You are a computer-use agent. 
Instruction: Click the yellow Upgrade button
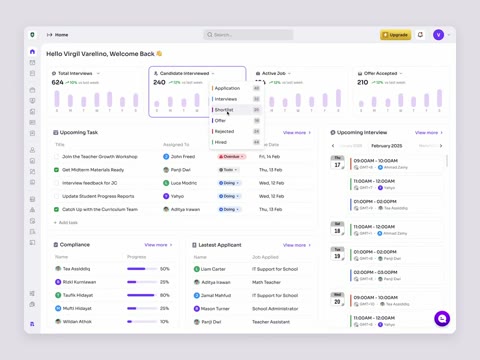[395, 35]
